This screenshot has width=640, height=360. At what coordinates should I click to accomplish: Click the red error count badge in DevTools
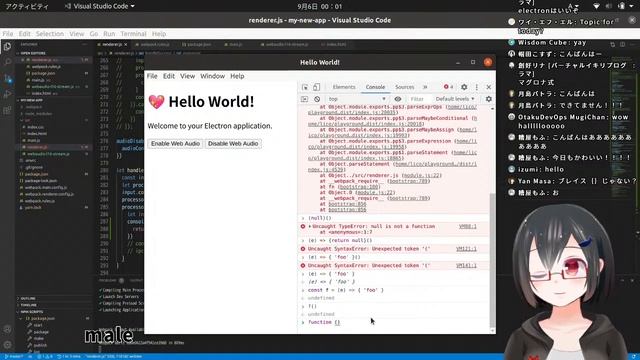(449, 87)
